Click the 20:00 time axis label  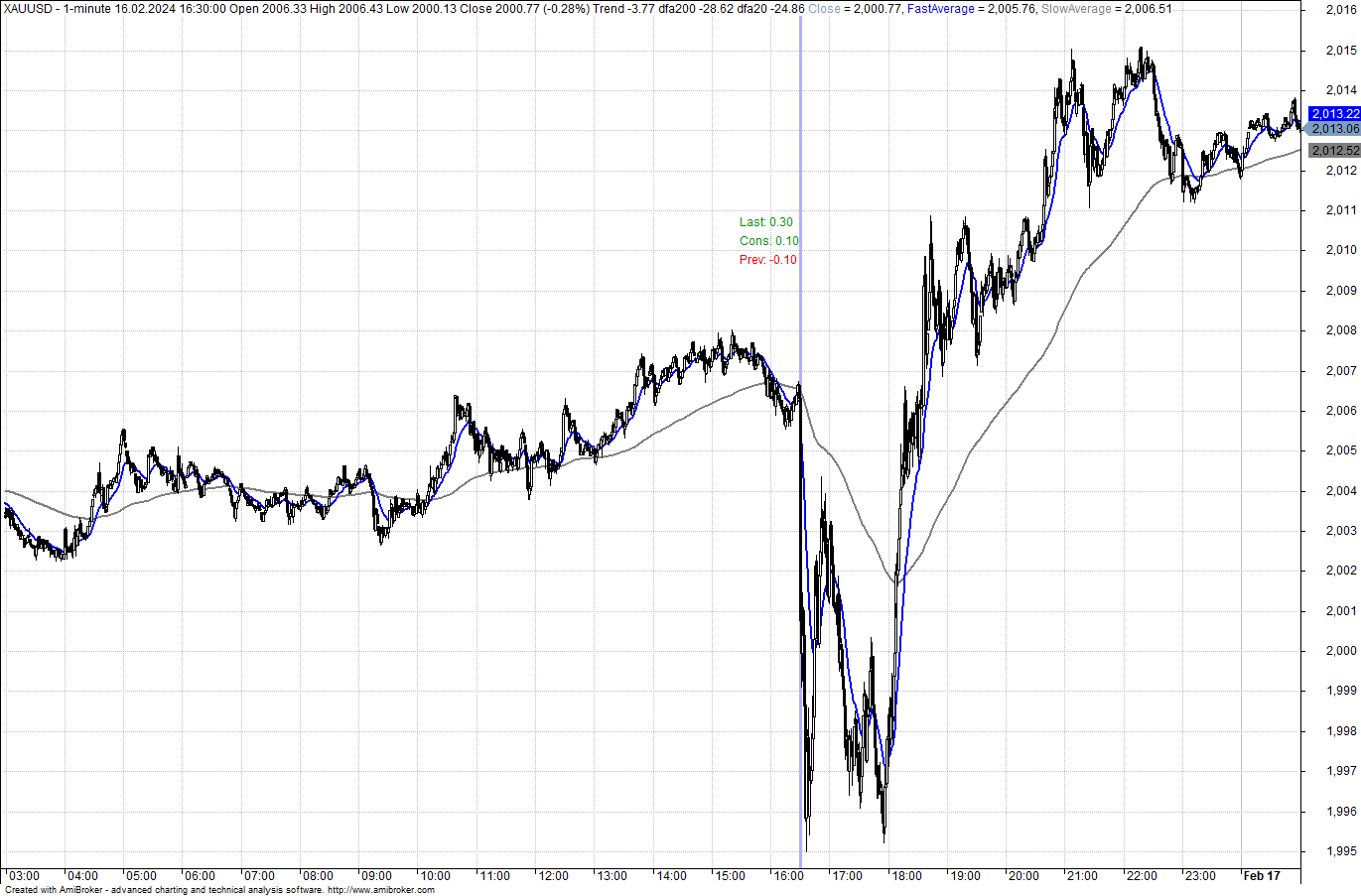point(1023,876)
